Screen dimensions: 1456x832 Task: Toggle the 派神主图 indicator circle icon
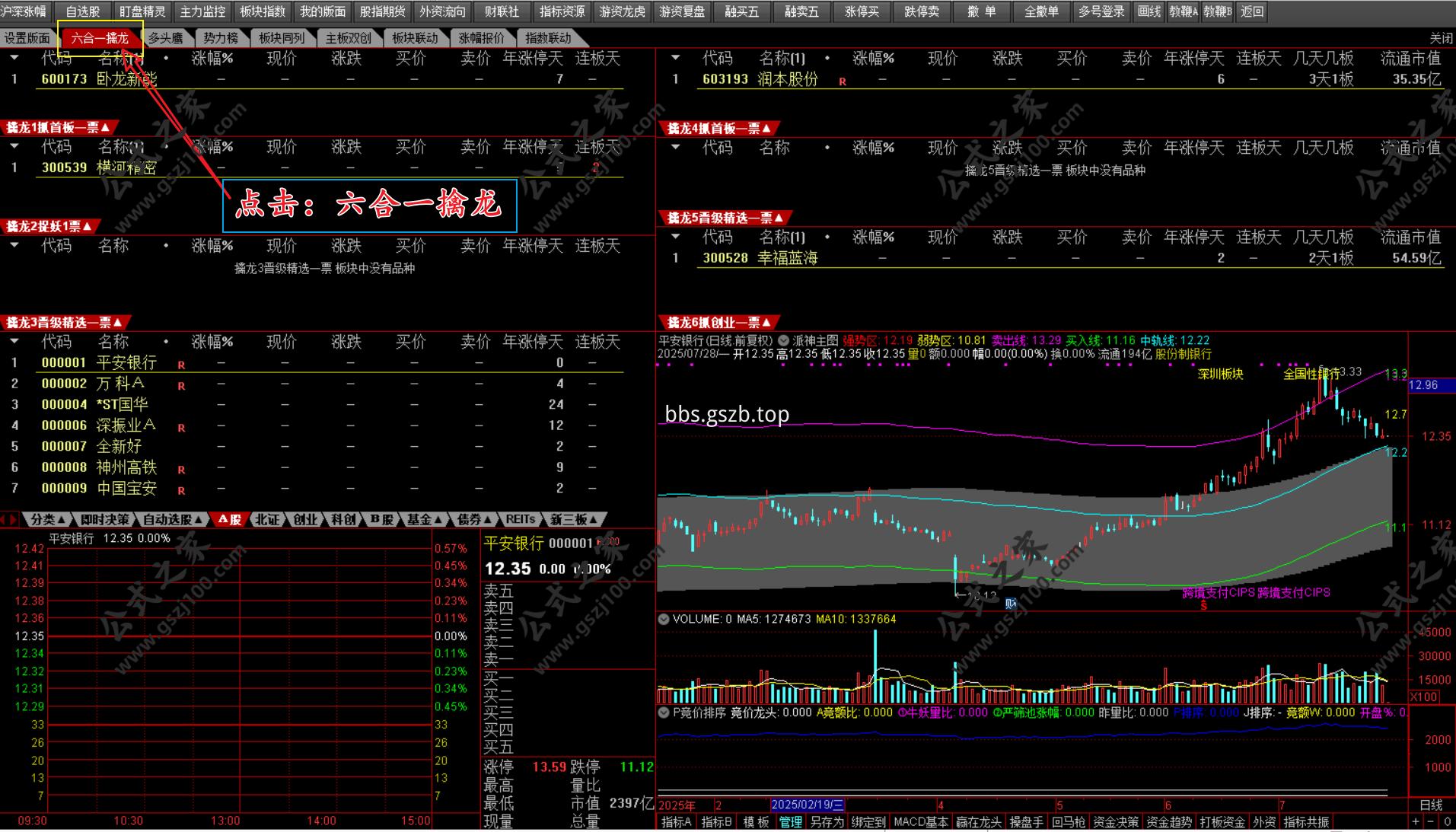783,341
